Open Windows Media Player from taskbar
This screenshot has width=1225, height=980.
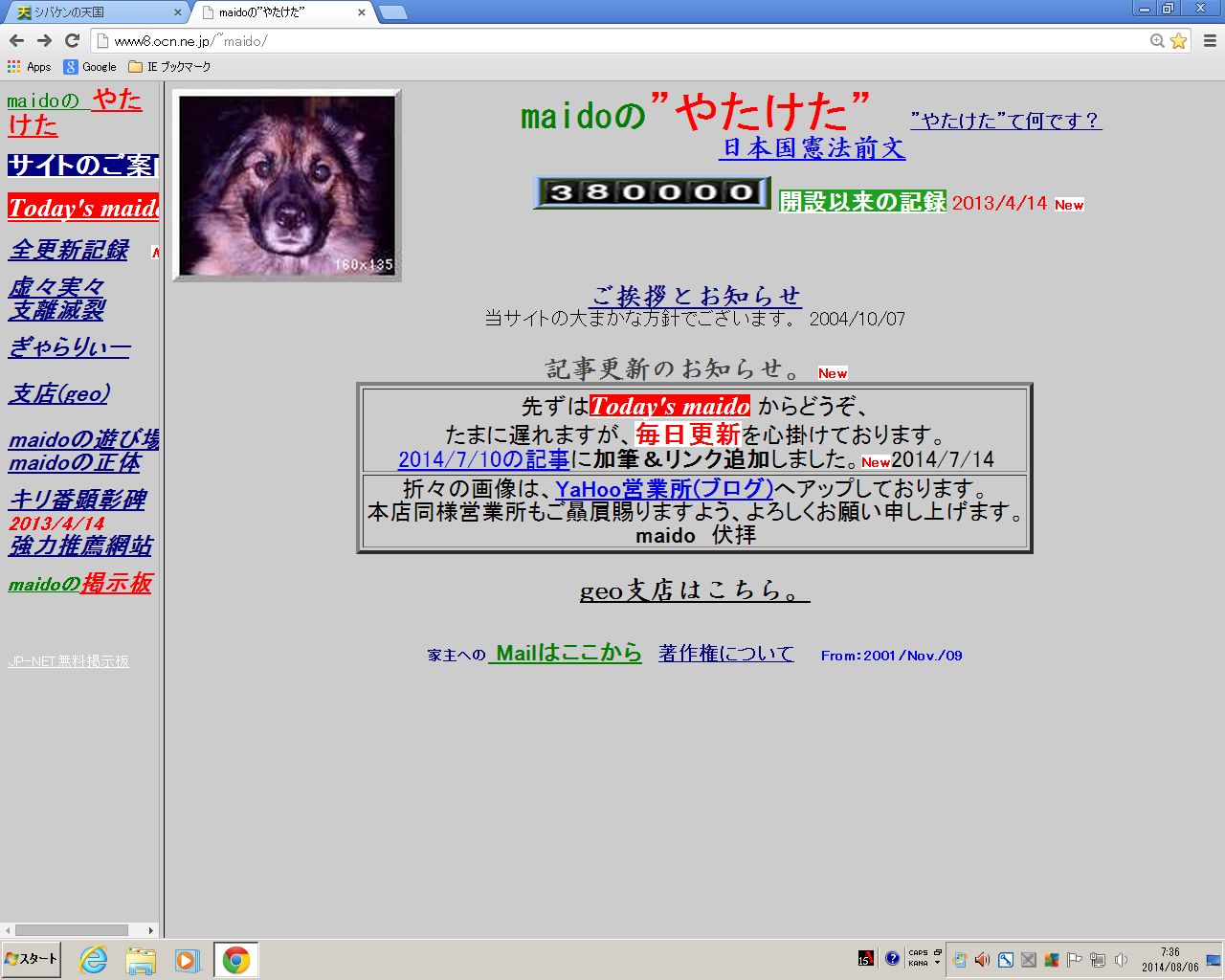(187, 960)
